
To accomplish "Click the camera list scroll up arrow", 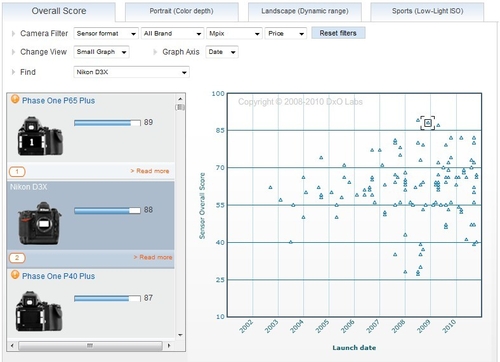I will tap(180, 99).
